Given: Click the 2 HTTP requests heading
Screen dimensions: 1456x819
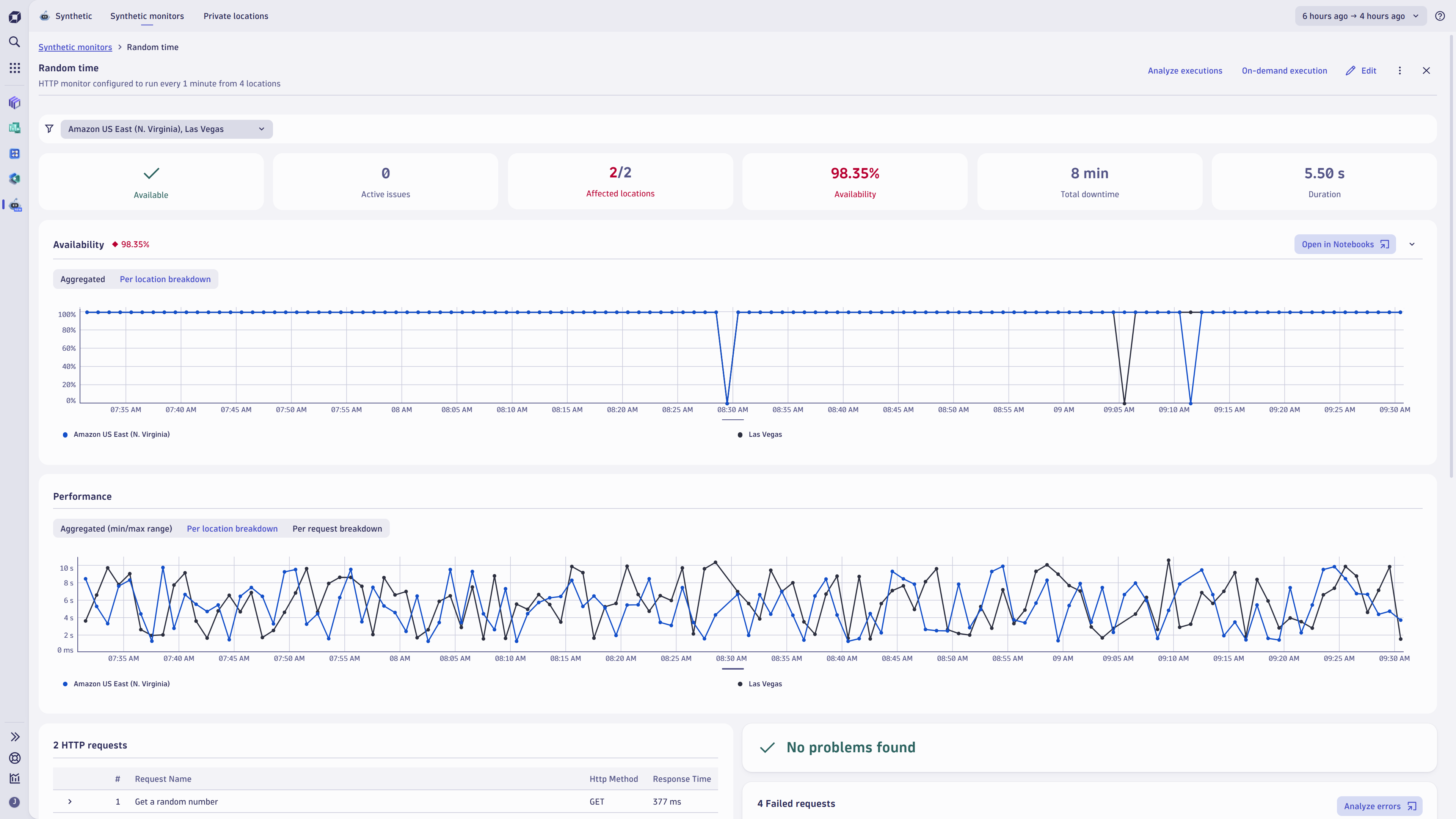Looking at the screenshot, I should 90,745.
